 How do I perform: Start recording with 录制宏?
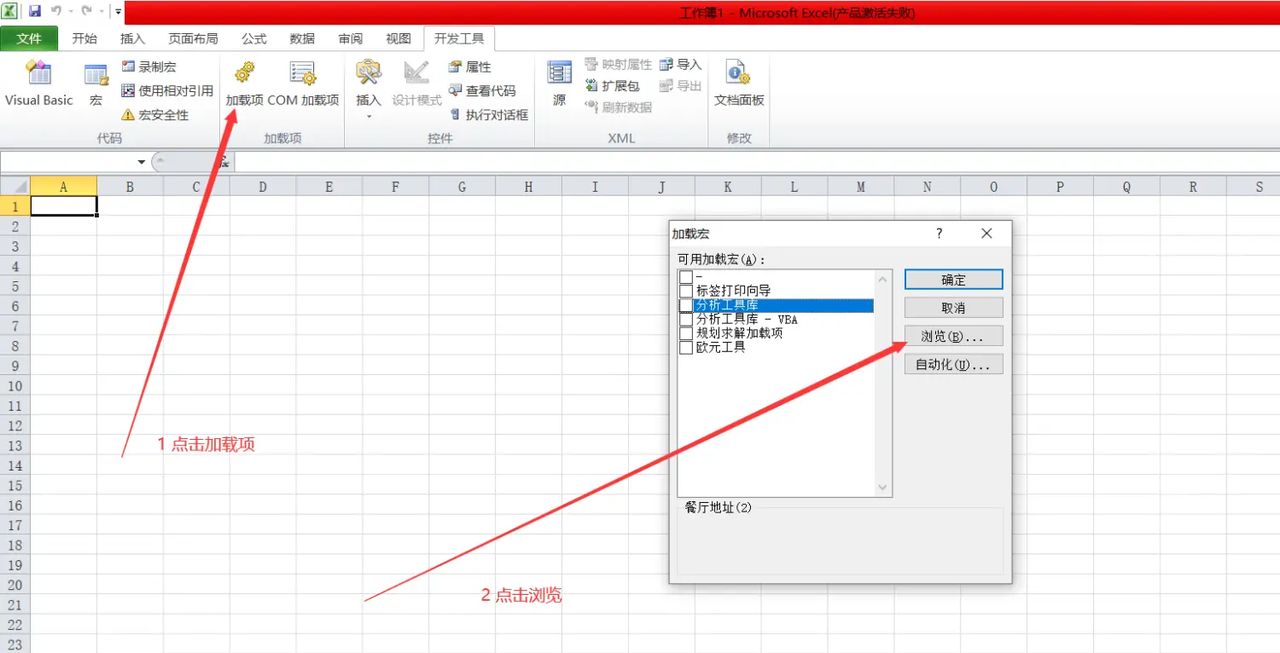pos(148,67)
